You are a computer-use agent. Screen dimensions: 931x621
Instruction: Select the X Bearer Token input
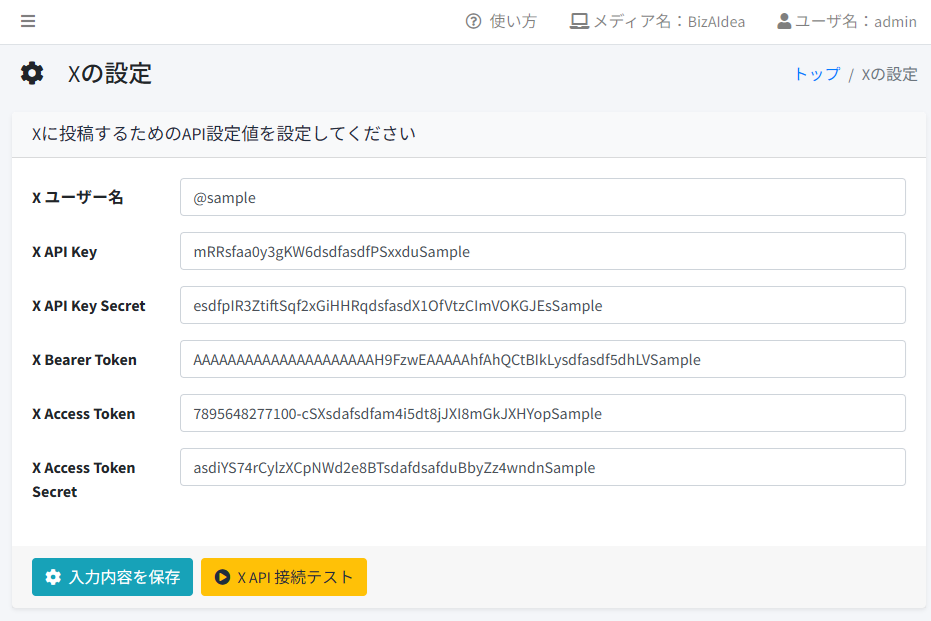coord(542,359)
